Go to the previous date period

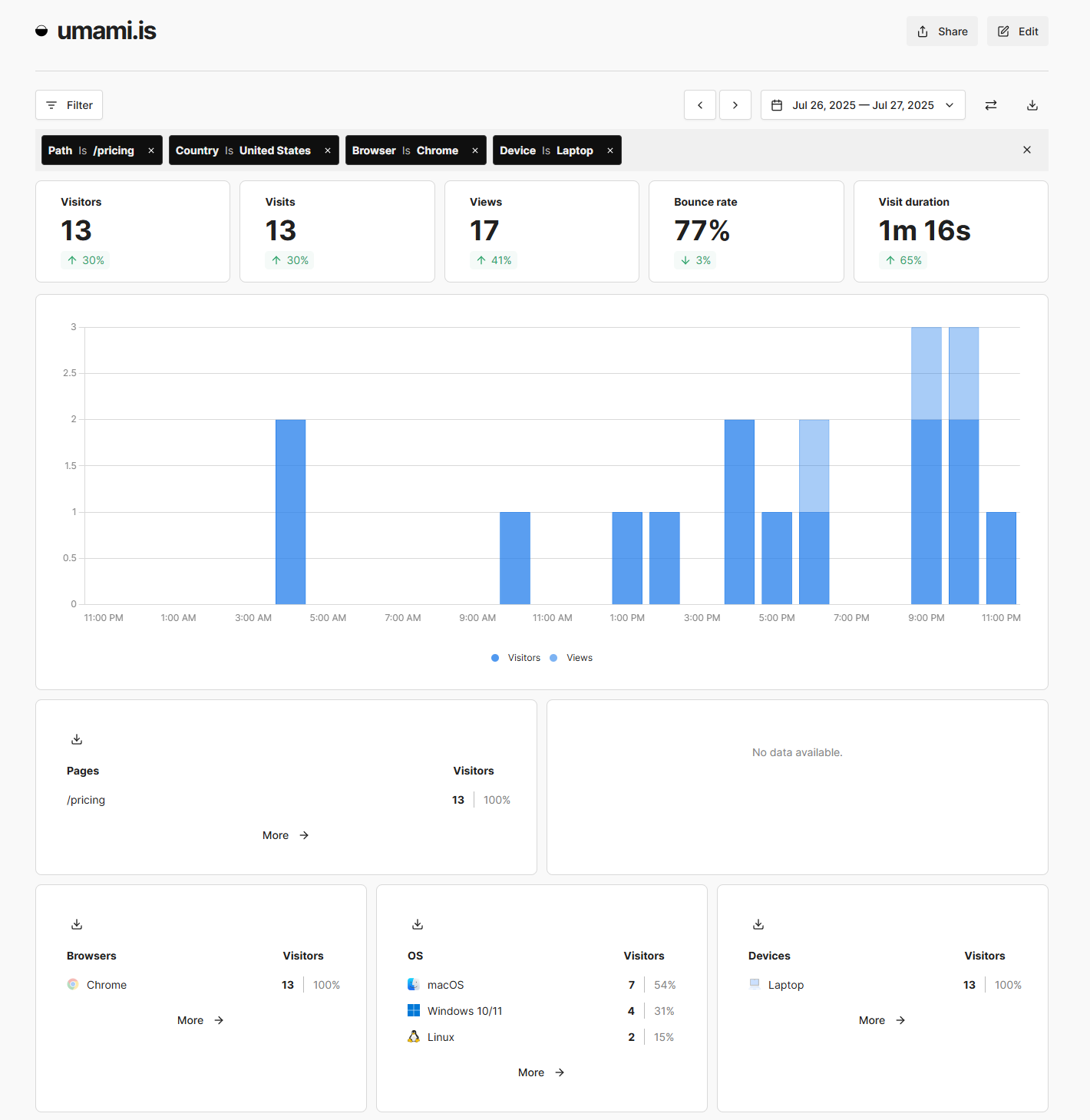pos(700,105)
